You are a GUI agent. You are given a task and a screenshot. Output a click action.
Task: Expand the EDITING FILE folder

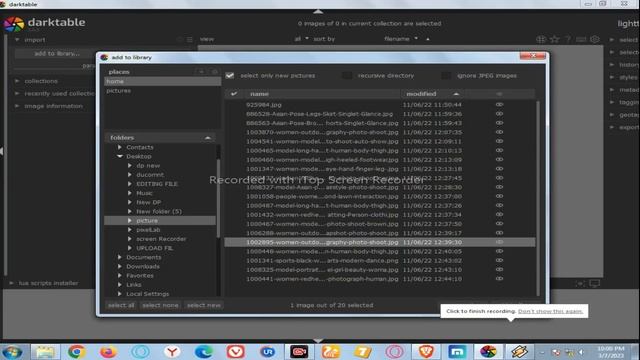(129, 184)
